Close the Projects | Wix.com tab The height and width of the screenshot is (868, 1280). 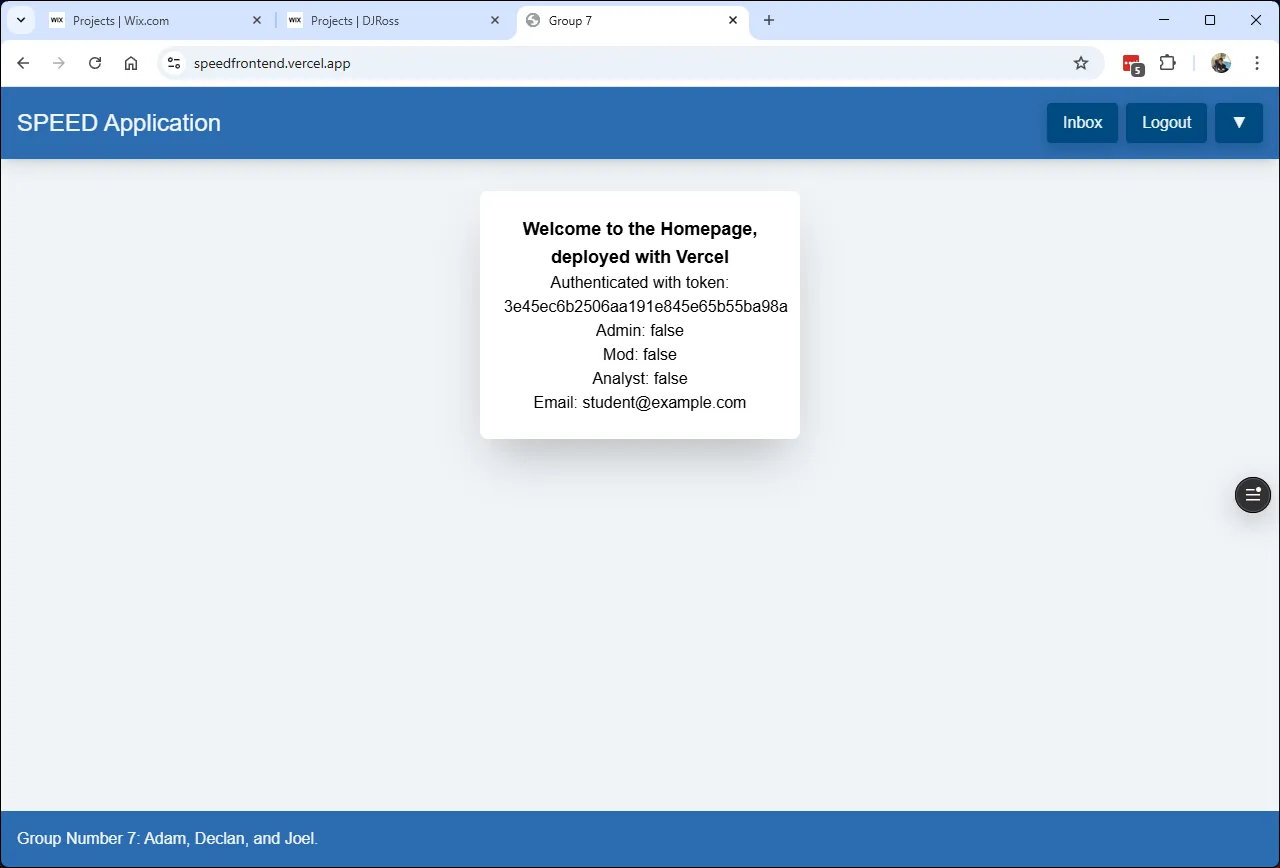(257, 20)
